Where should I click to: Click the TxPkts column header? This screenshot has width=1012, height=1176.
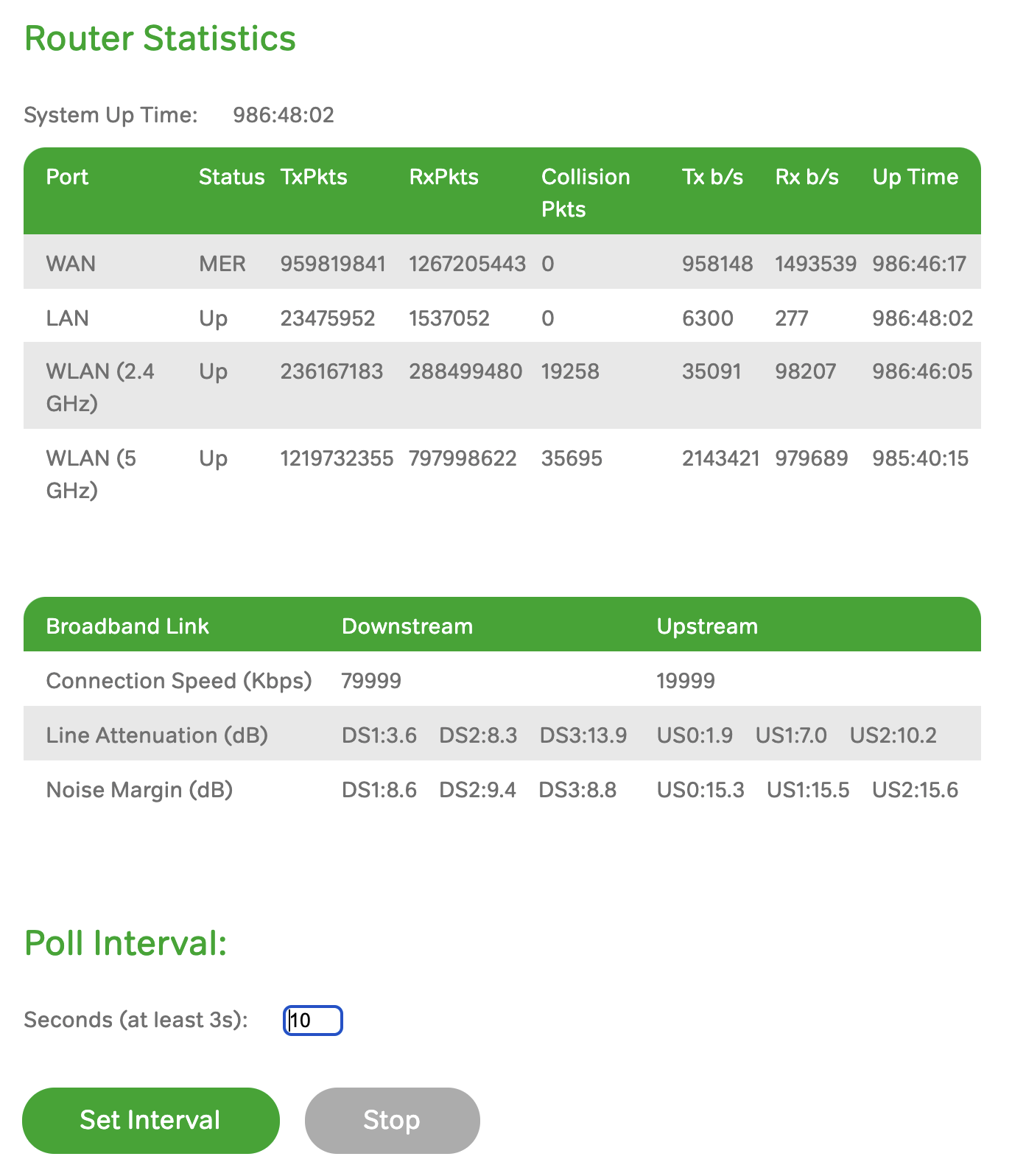pos(313,177)
